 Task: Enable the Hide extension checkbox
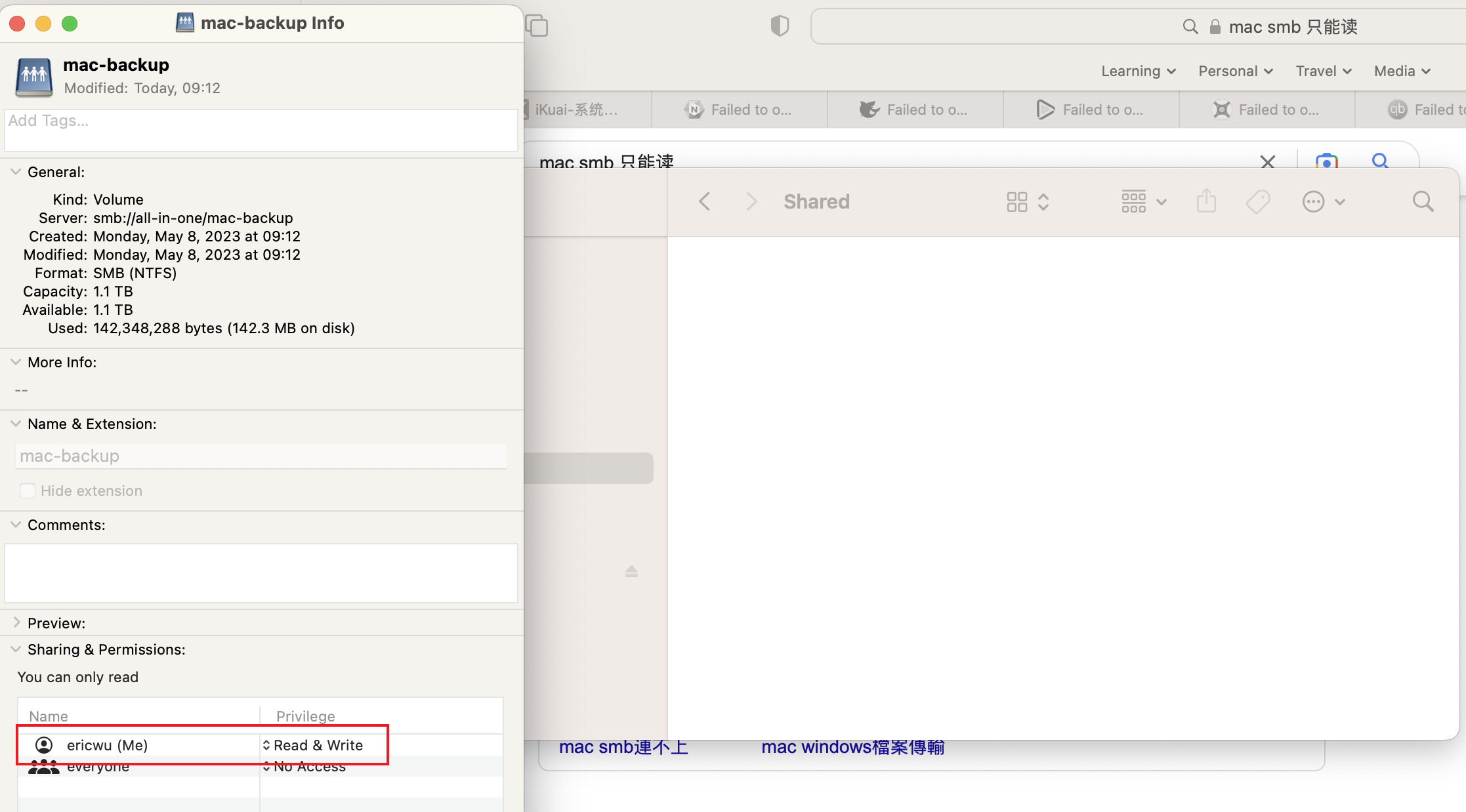[27, 490]
